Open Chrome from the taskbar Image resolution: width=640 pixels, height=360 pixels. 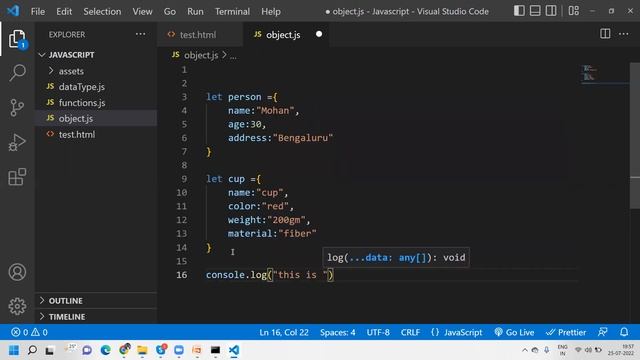124,350
